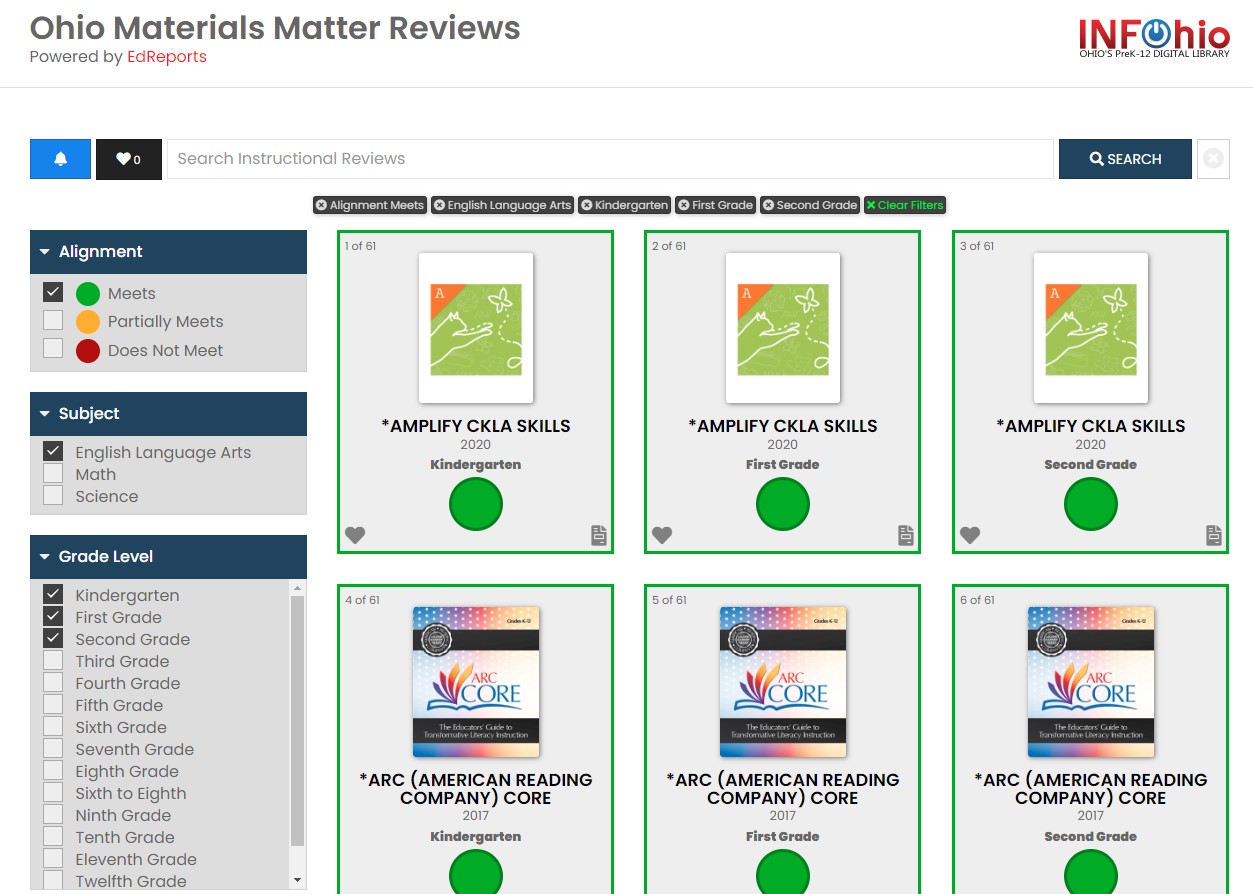Check the Third Grade checkbox

[x=53, y=660]
